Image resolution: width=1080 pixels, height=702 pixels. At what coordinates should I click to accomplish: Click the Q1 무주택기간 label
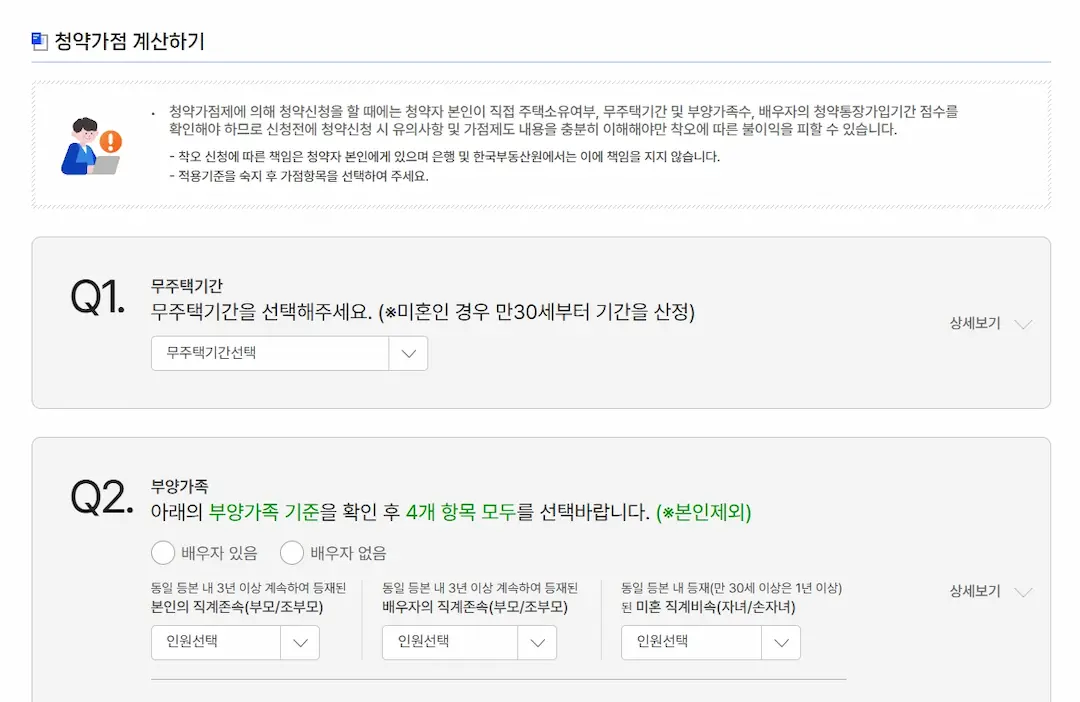pos(187,285)
